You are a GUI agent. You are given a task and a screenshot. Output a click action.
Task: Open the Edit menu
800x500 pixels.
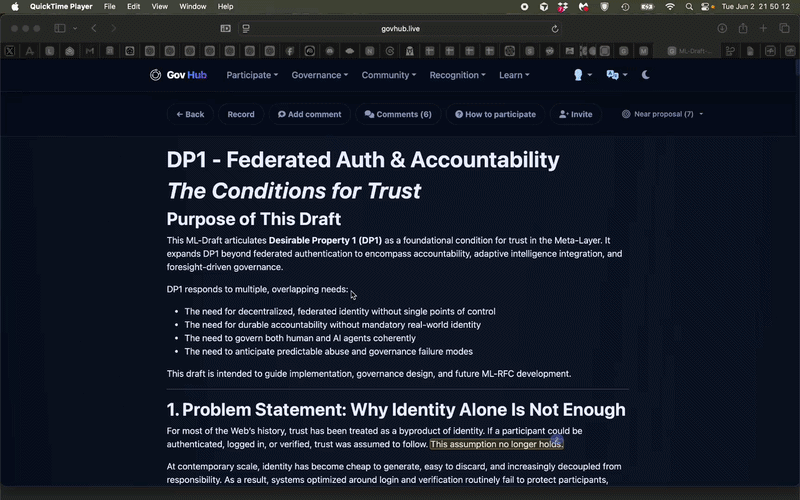134,7
